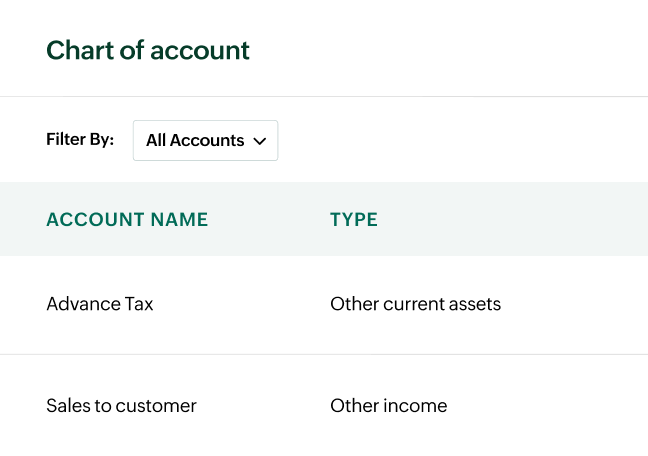The height and width of the screenshot is (456, 648).
Task: Sort by the ACCOUNT NAME column header
Action: tap(127, 220)
